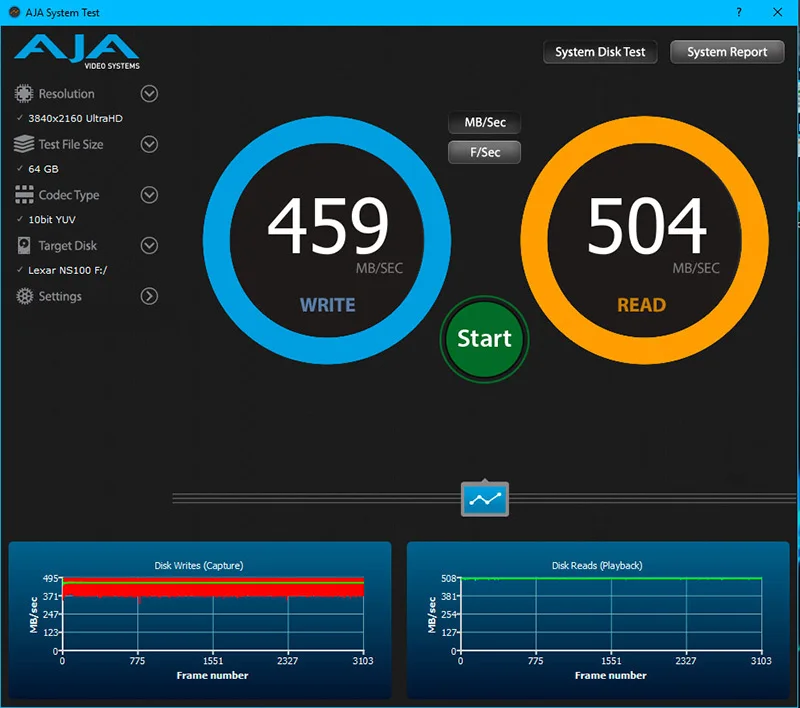
Task: Start the disk benchmark test
Action: [484, 339]
